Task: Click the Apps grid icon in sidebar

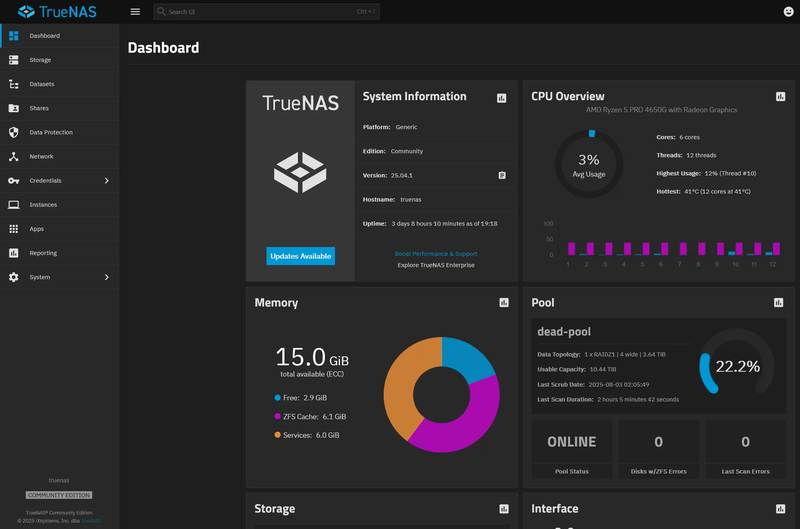Action: point(14,229)
